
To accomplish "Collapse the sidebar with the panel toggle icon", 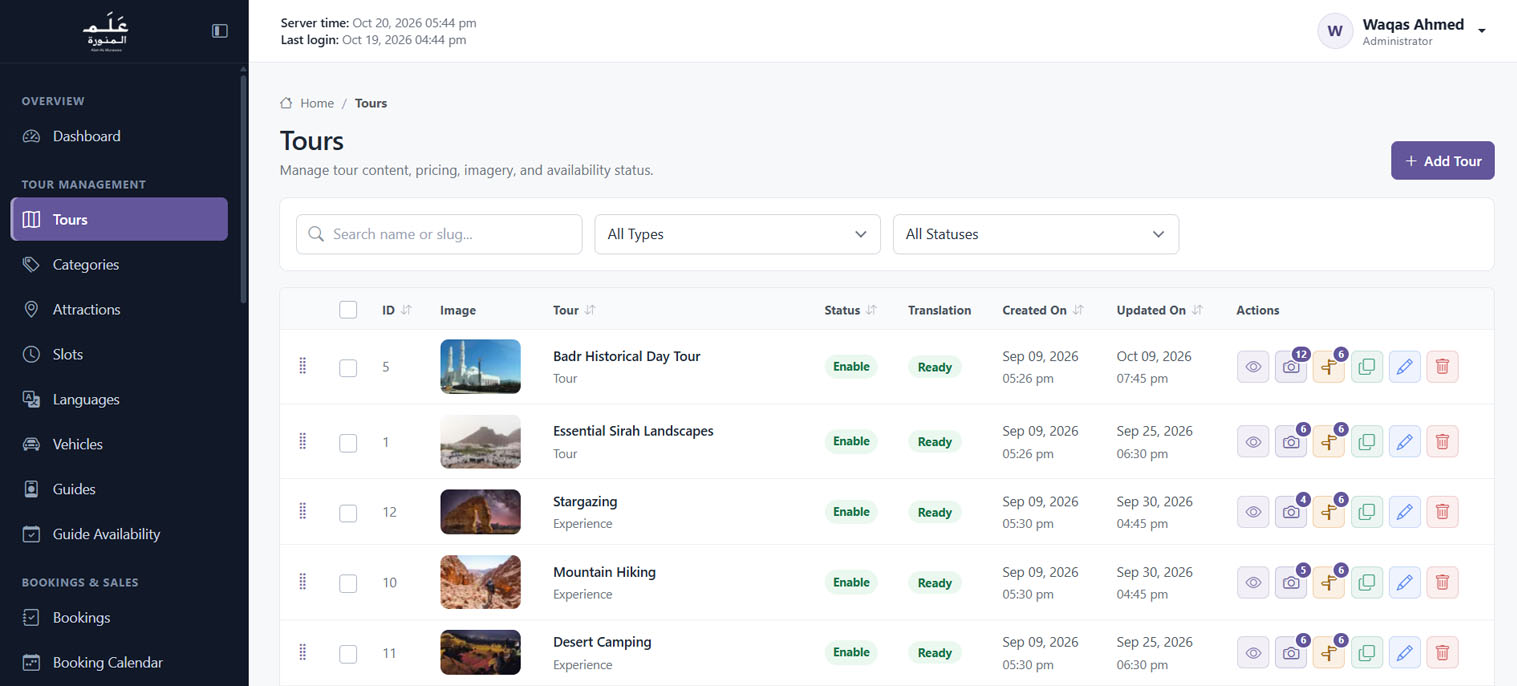I will (x=220, y=31).
